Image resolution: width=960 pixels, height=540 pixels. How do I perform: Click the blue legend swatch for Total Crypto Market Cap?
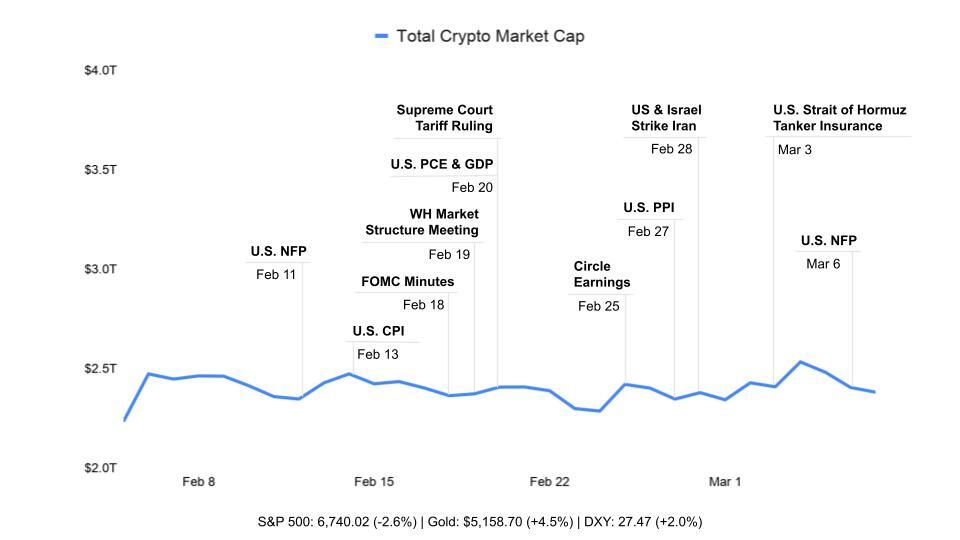pyautogui.click(x=381, y=36)
